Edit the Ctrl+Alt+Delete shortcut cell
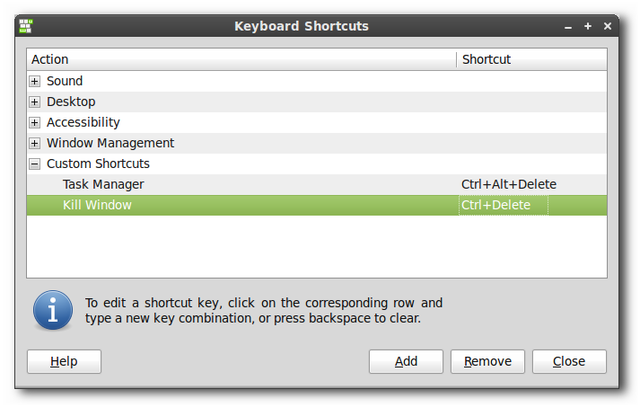 coord(509,185)
